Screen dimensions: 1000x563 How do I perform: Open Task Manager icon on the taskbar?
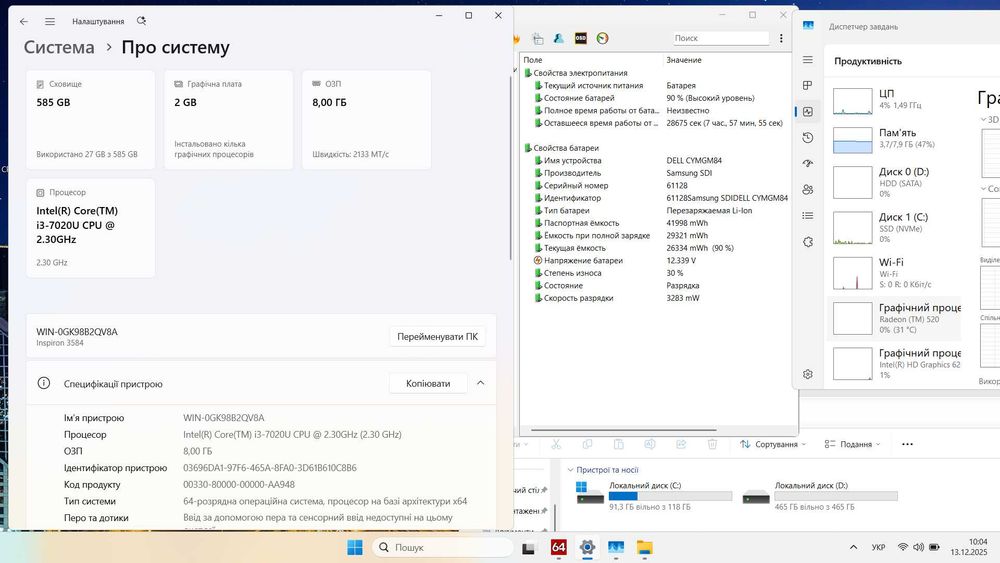tap(616, 547)
